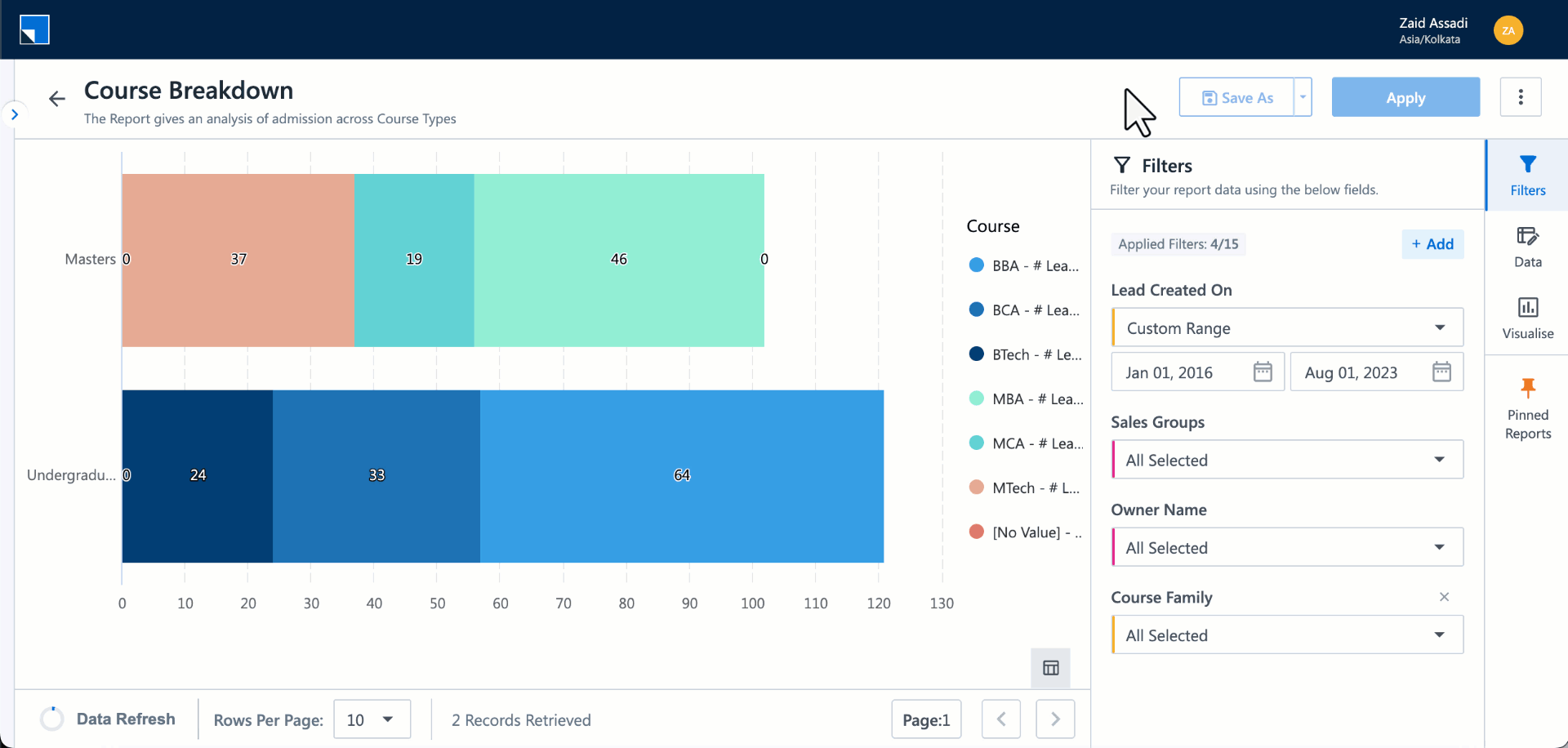The height and width of the screenshot is (748, 1568).
Task: Toggle the table view icon below chart
Action: pyautogui.click(x=1050, y=668)
